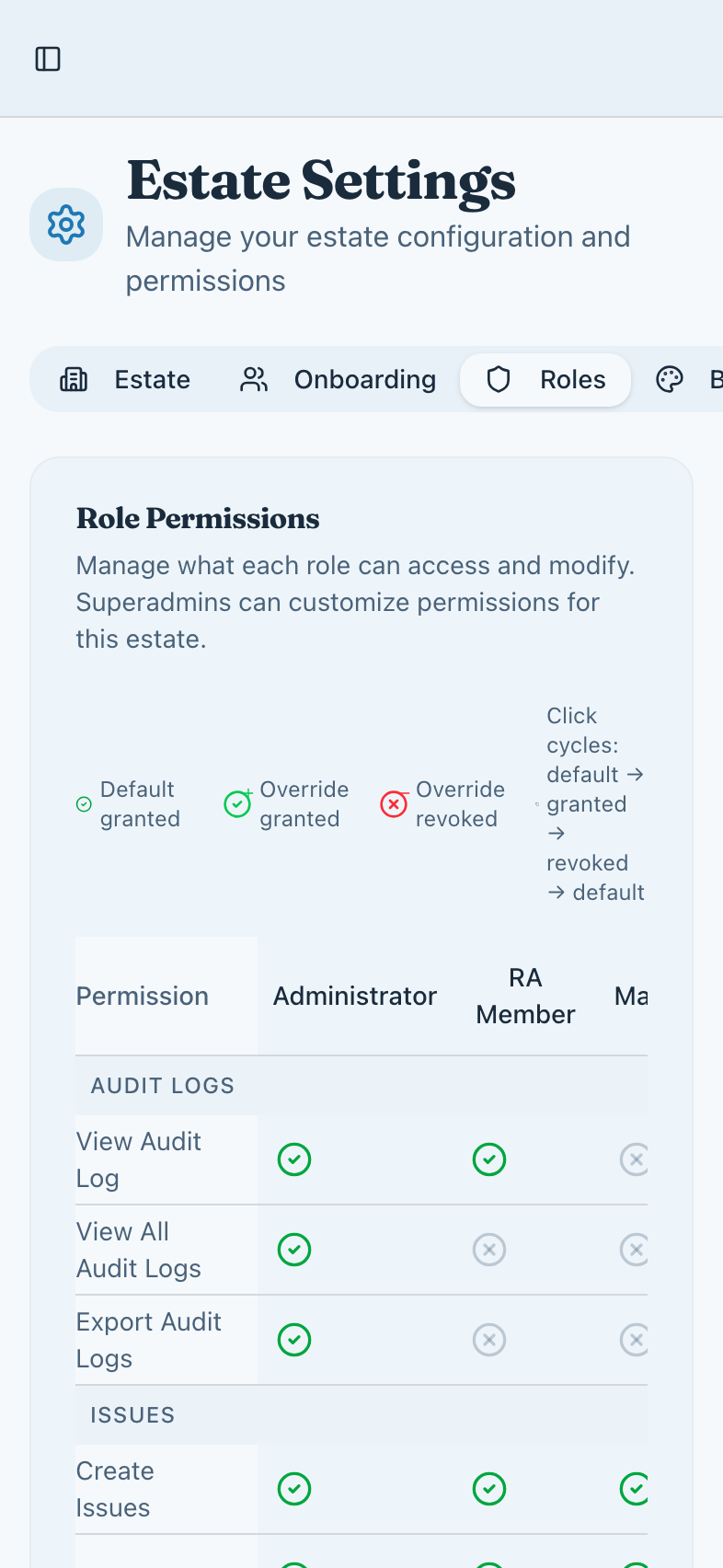Switch to the Onboarding tab
This screenshot has height=1568, width=723.
click(x=340, y=378)
